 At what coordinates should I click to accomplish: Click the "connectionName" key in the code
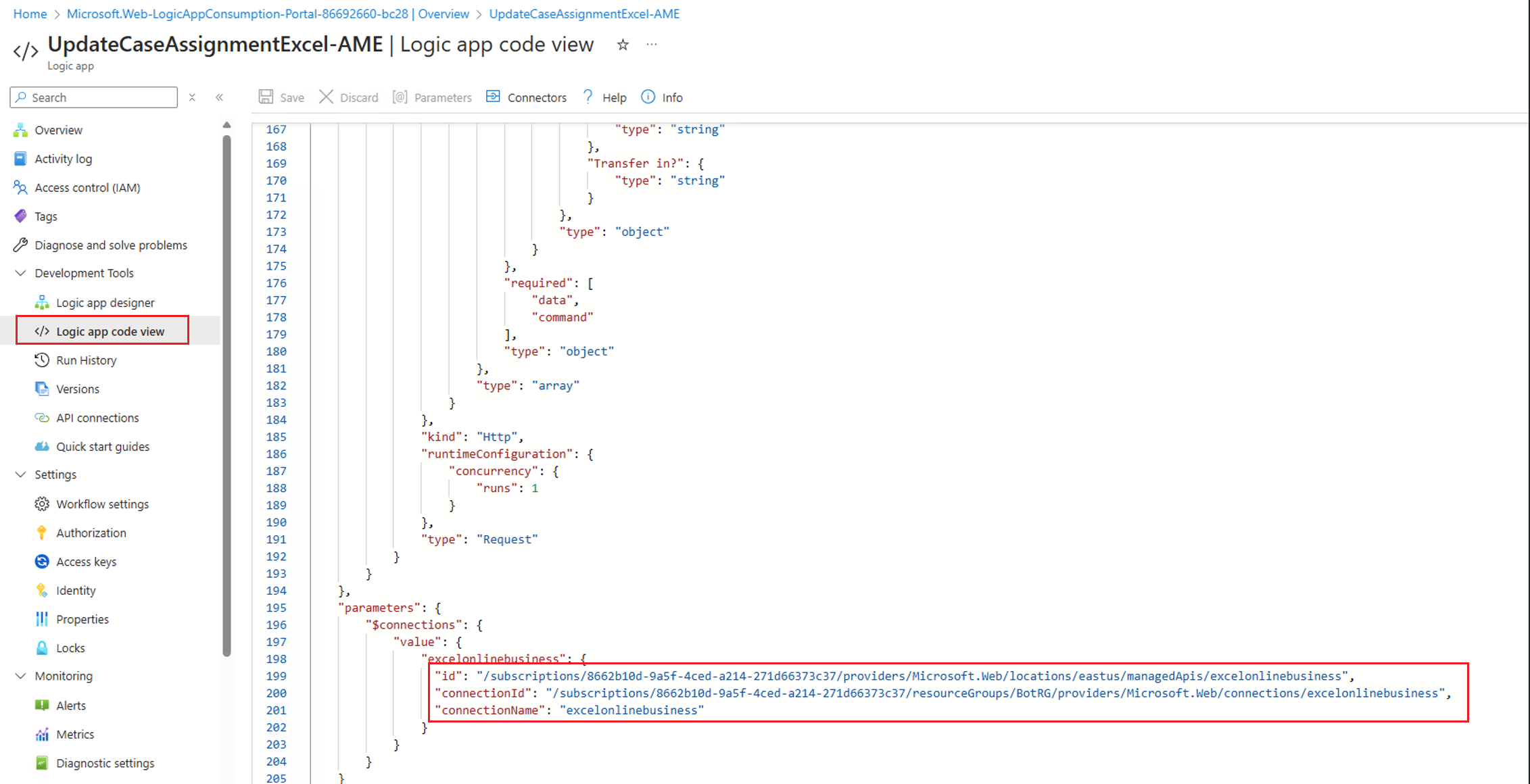click(490, 710)
